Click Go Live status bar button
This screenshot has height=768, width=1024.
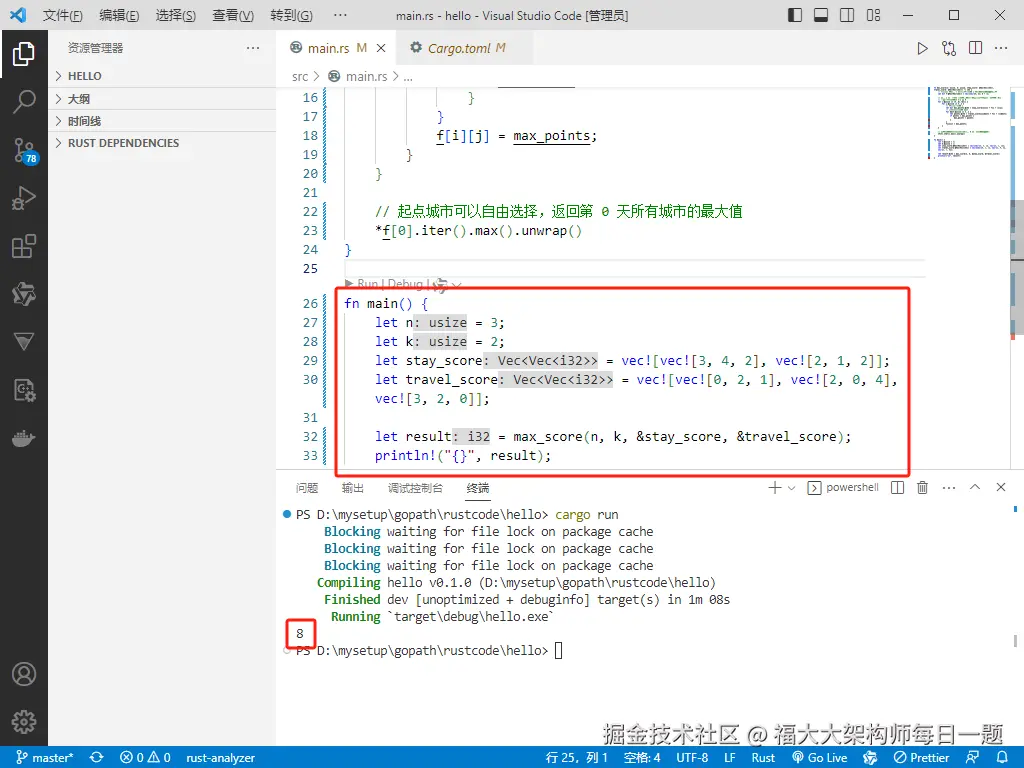[820, 758]
